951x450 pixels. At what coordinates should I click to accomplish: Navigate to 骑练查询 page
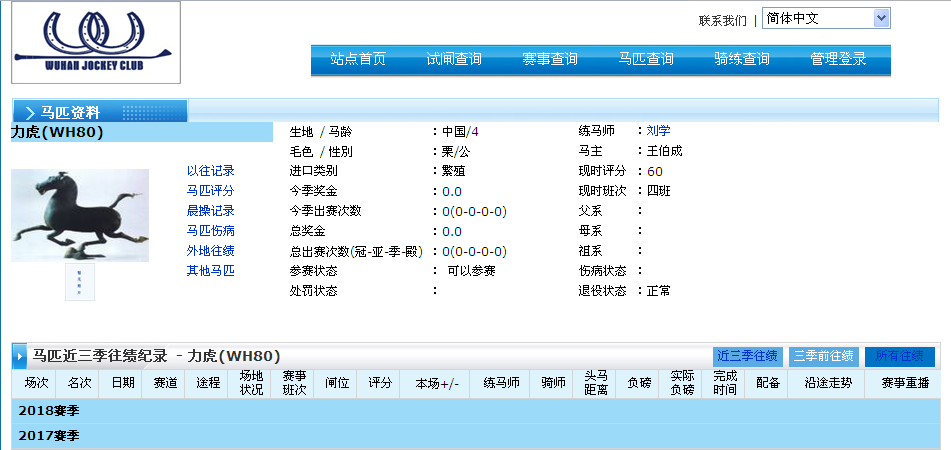tap(742, 59)
